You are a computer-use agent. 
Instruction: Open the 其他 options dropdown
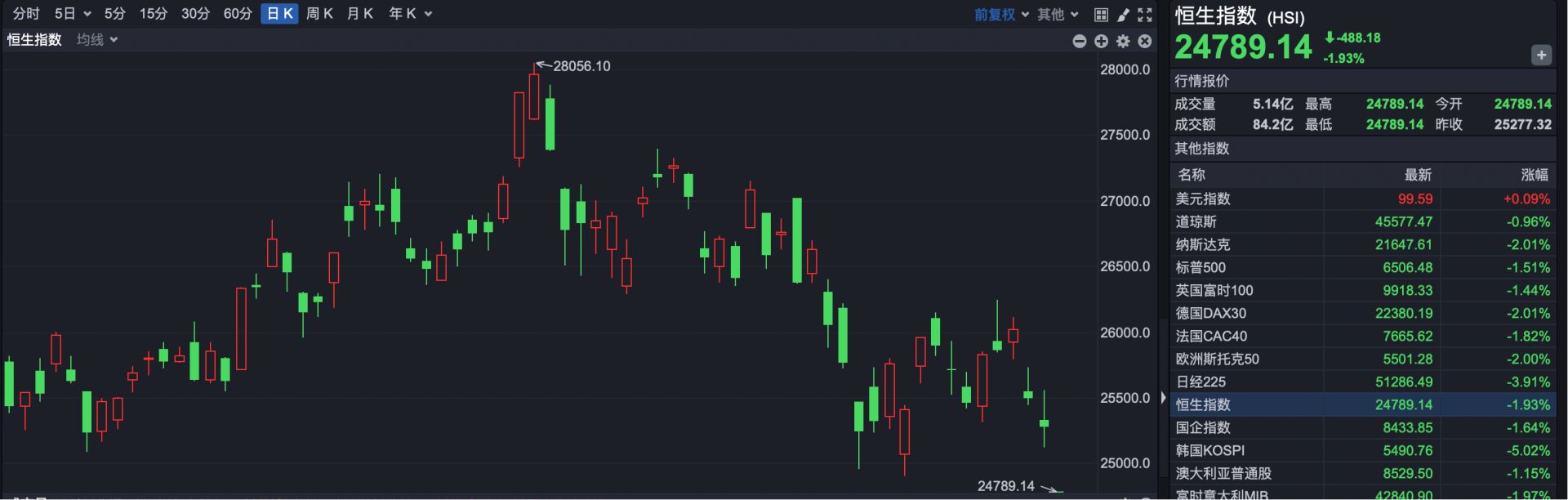1058,15
